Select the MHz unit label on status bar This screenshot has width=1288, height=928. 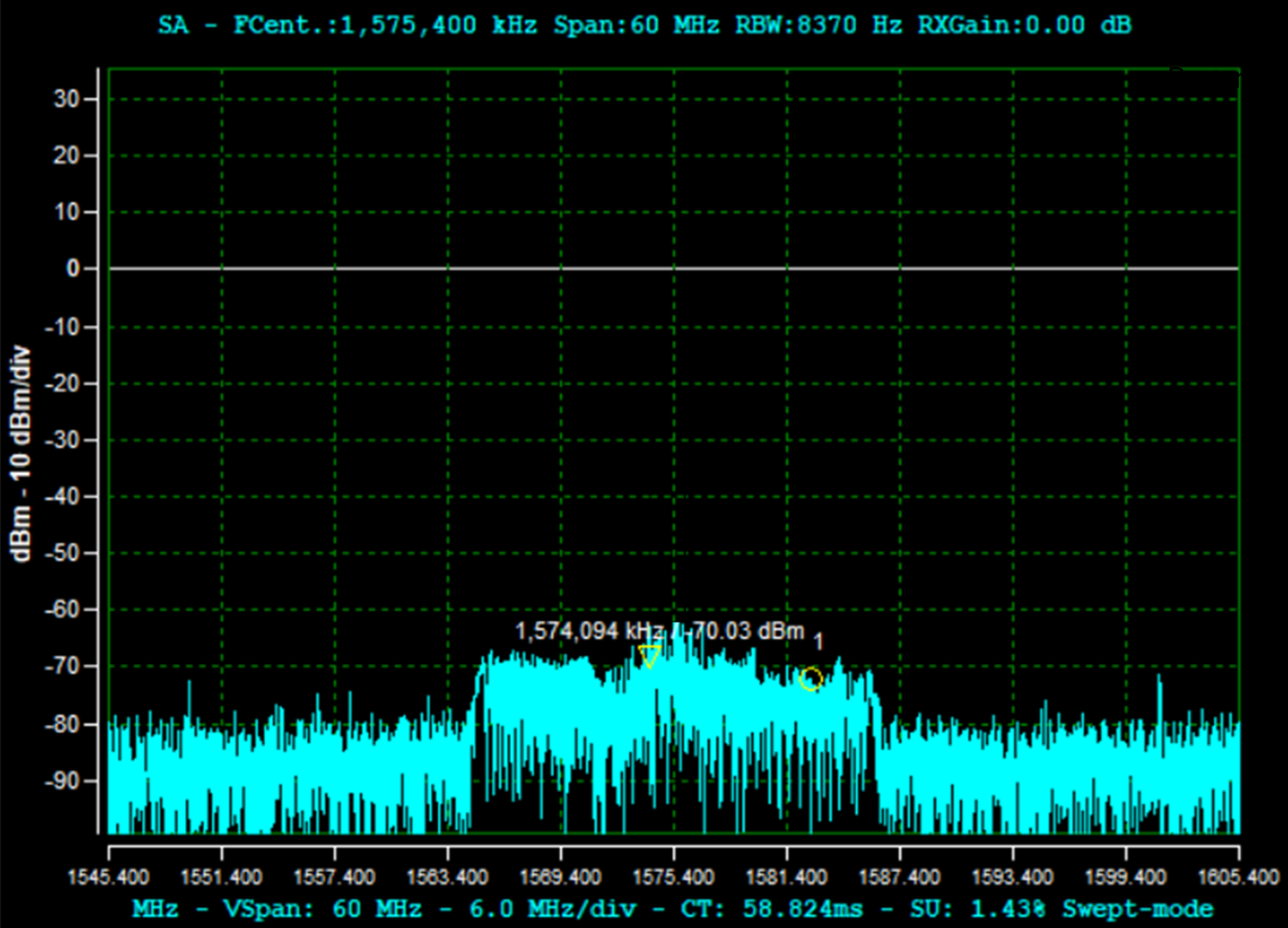pos(153,908)
